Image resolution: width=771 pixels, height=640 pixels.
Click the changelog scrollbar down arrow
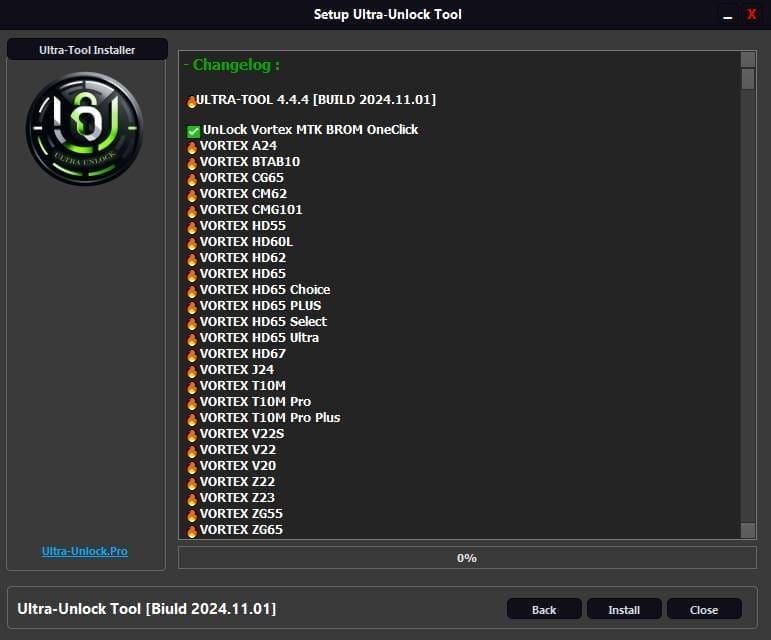pos(748,530)
